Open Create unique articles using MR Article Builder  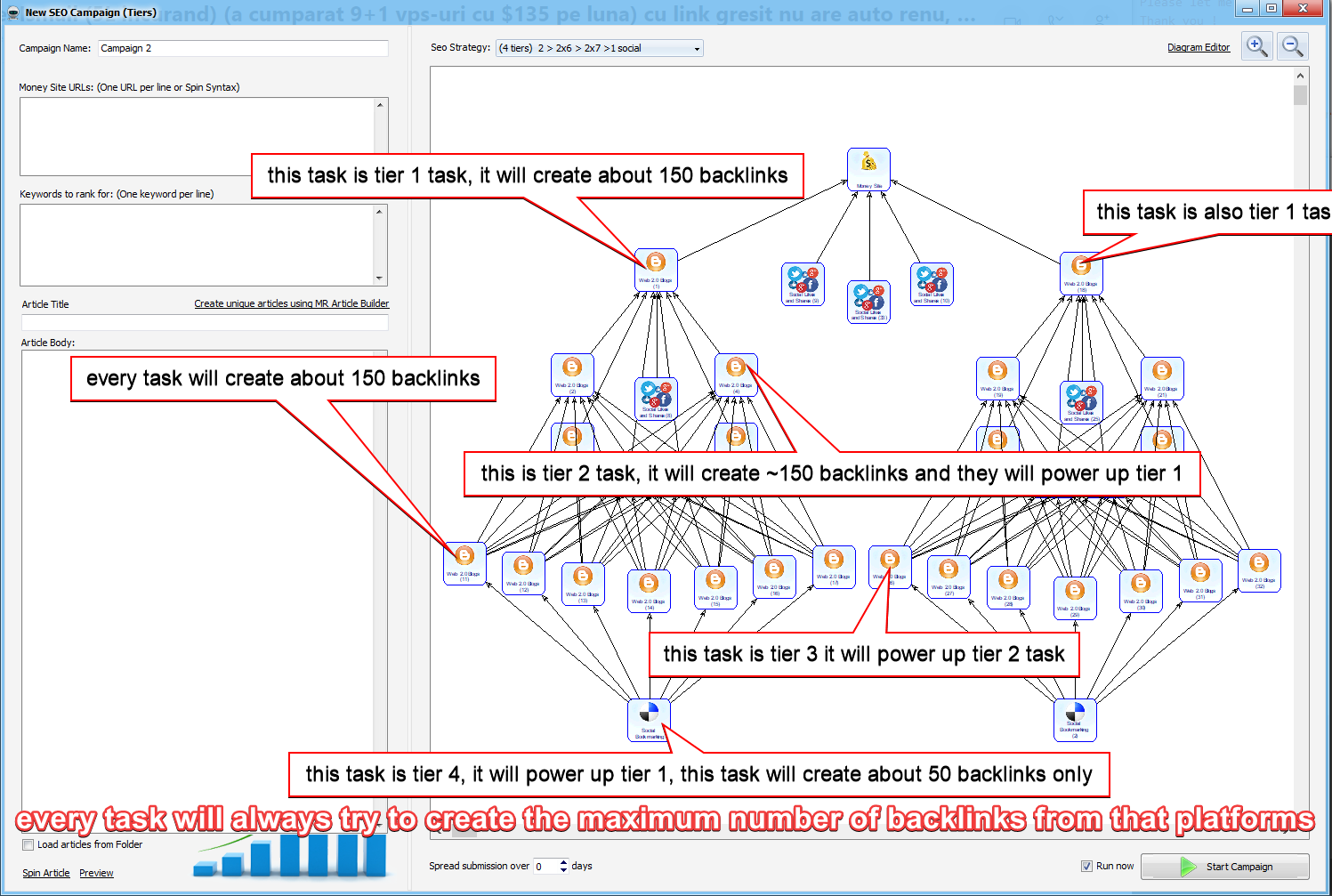point(292,304)
